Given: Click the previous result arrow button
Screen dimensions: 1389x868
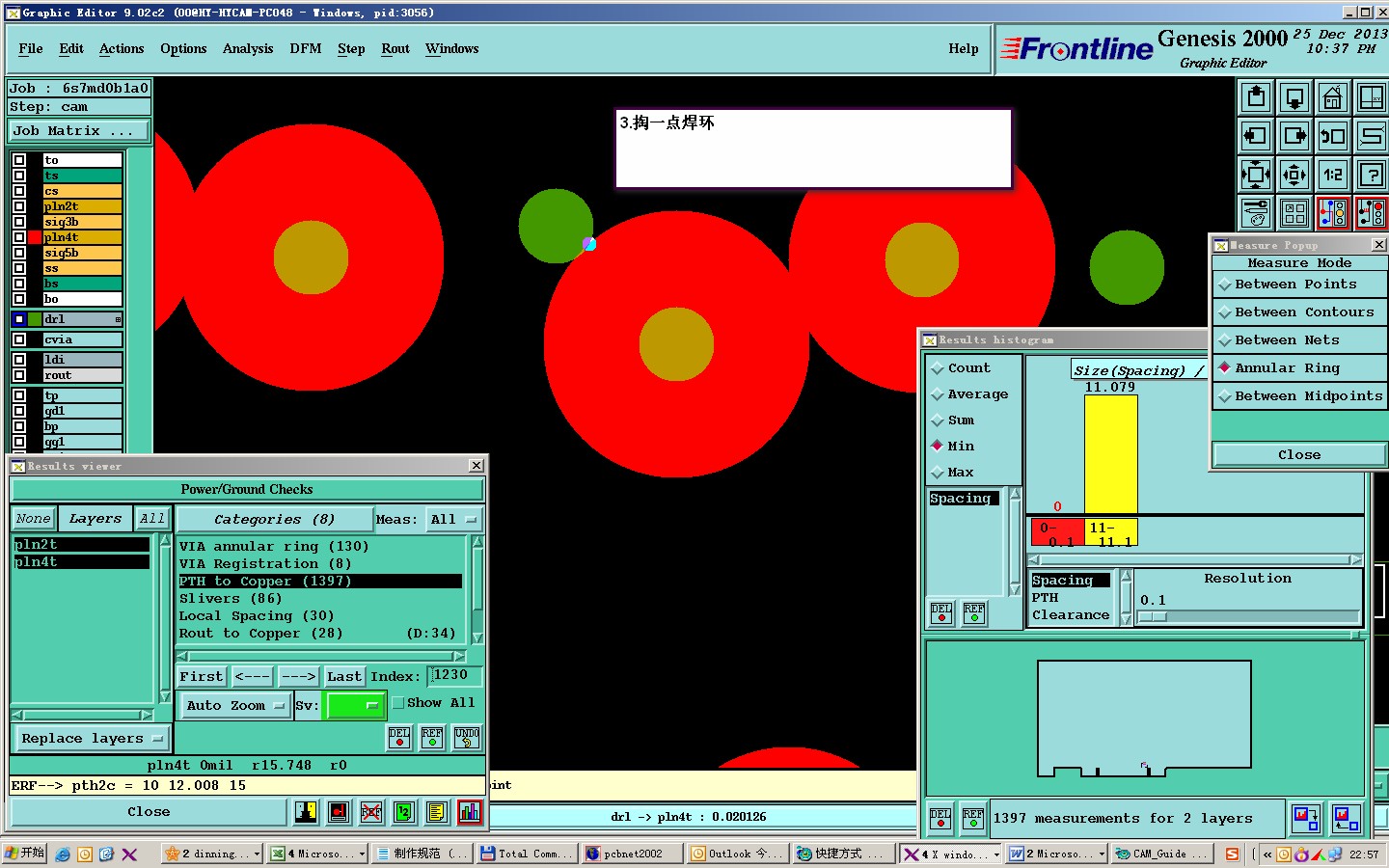Looking at the screenshot, I should (x=252, y=677).
